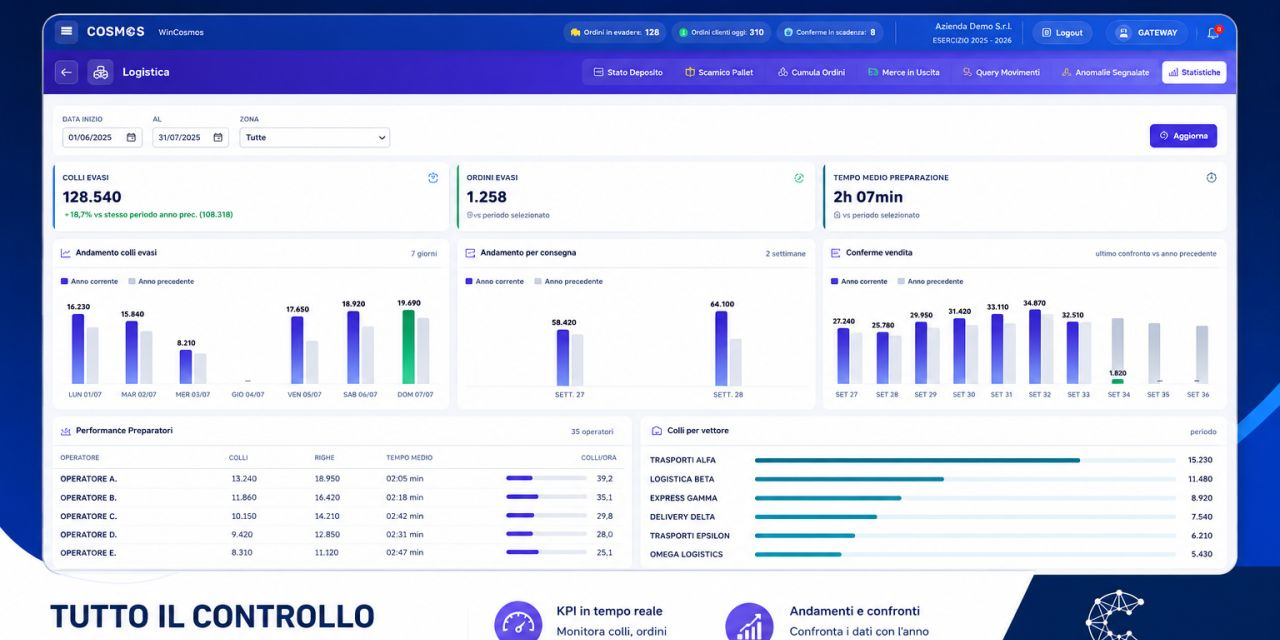This screenshot has height=640, width=1280.
Task: Open the hamburger menu beside the COSMOS logo
Action: click(x=66, y=32)
